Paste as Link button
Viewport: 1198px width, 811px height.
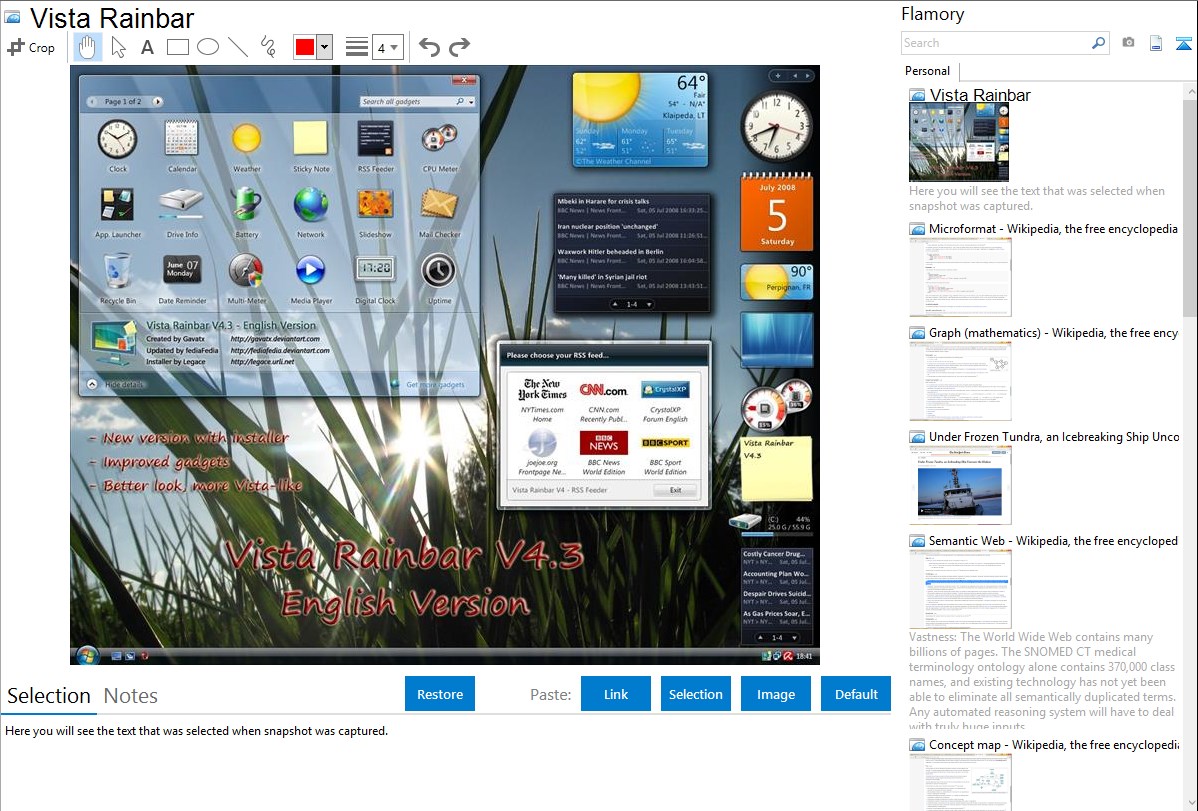pyautogui.click(x=616, y=694)
